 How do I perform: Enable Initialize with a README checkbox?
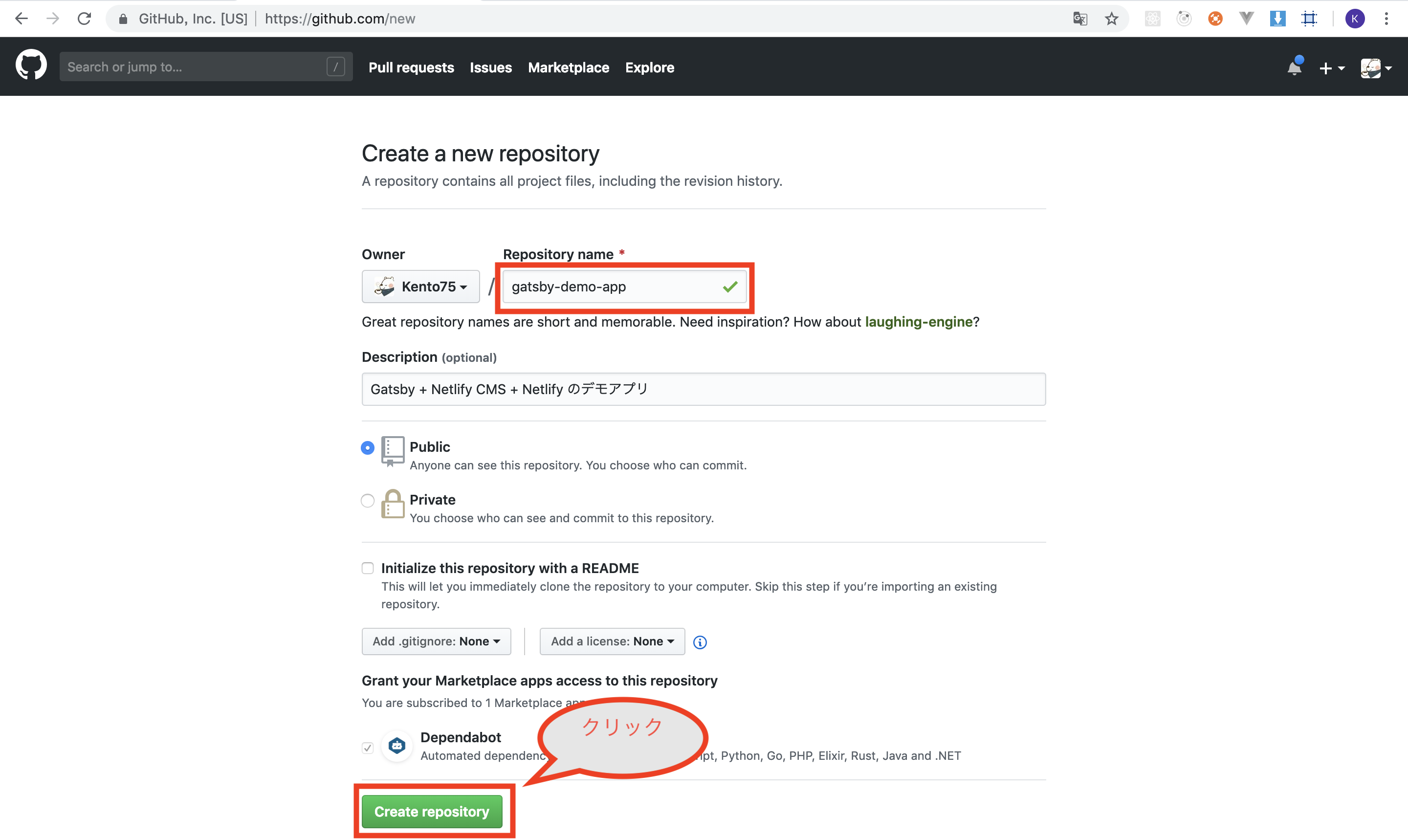coord(368,568)
